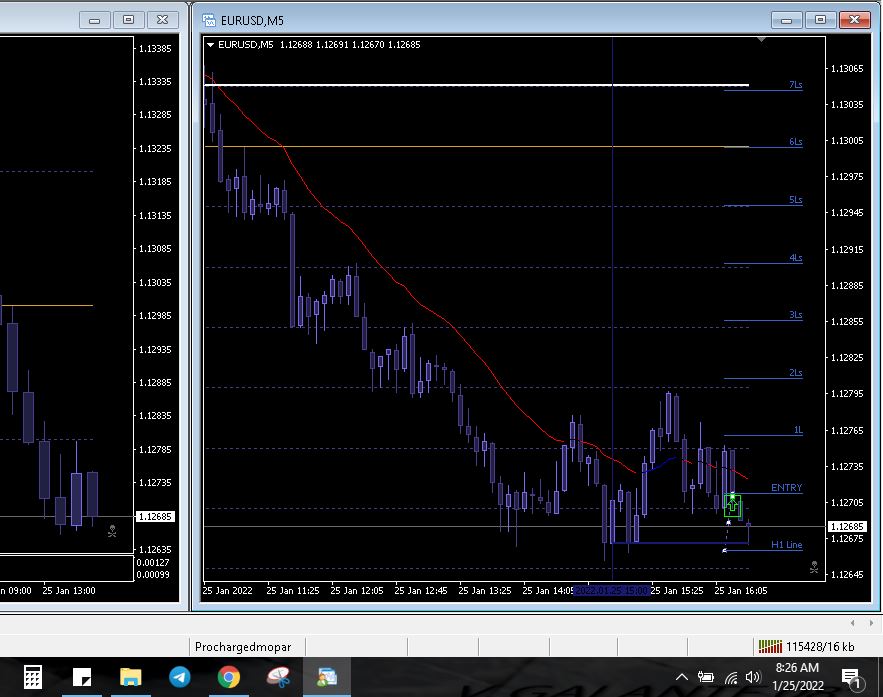The height and width of the screenshot is (697, 883).
Task: Click the skull icon in the left chart
Action: point(112,533)
